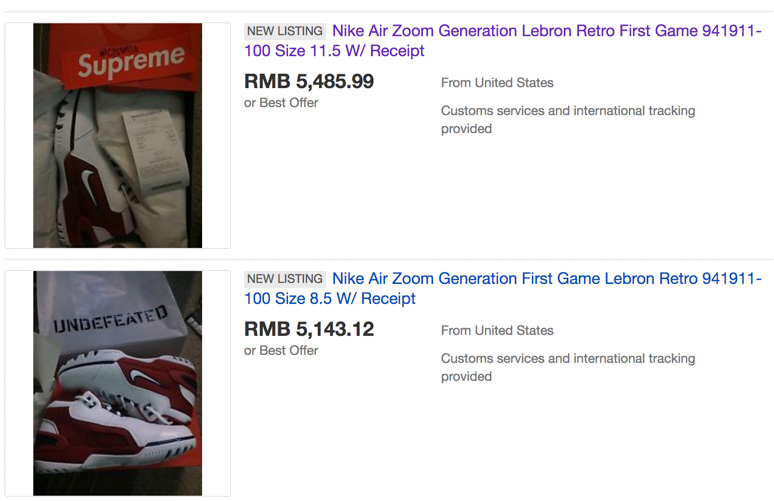774x501 pixels.
Task: Click "or Best Offer" under RMB 5,485.99
Action: coord(281,102)
